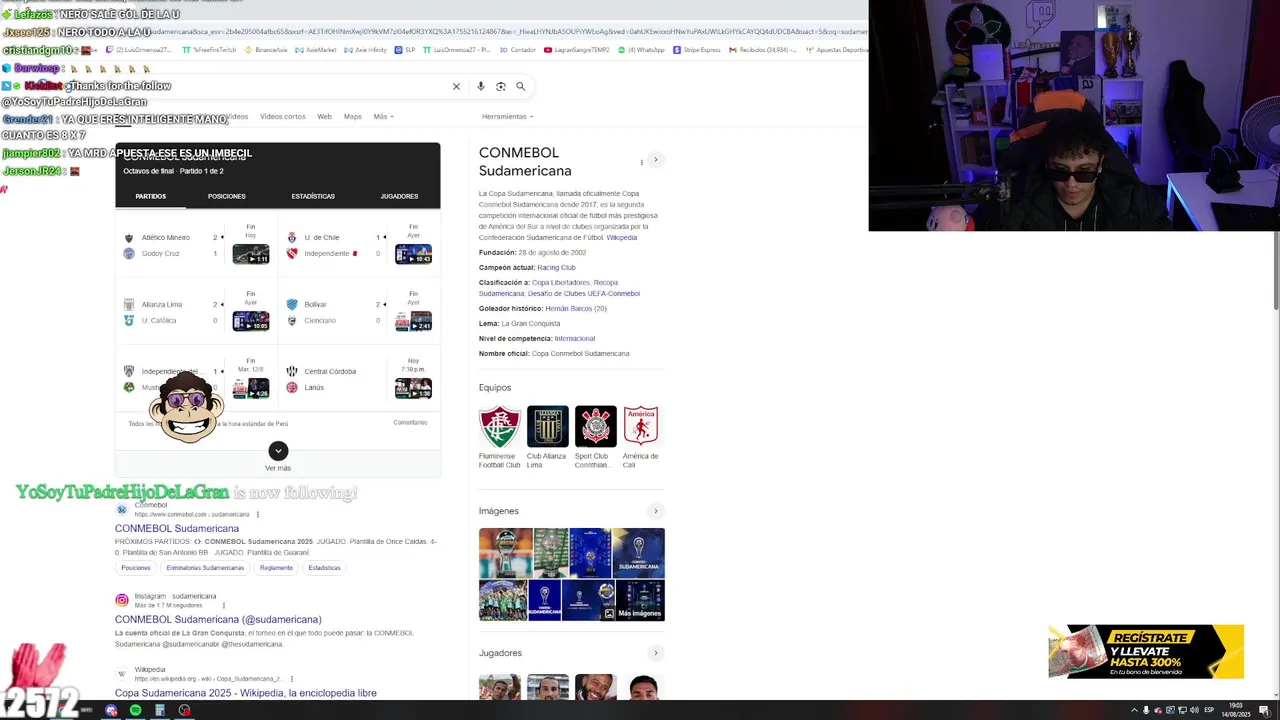The image size is (1280, 720).
Task: Select the Sport Club Corinthians crest
Action: coord(595,426)
